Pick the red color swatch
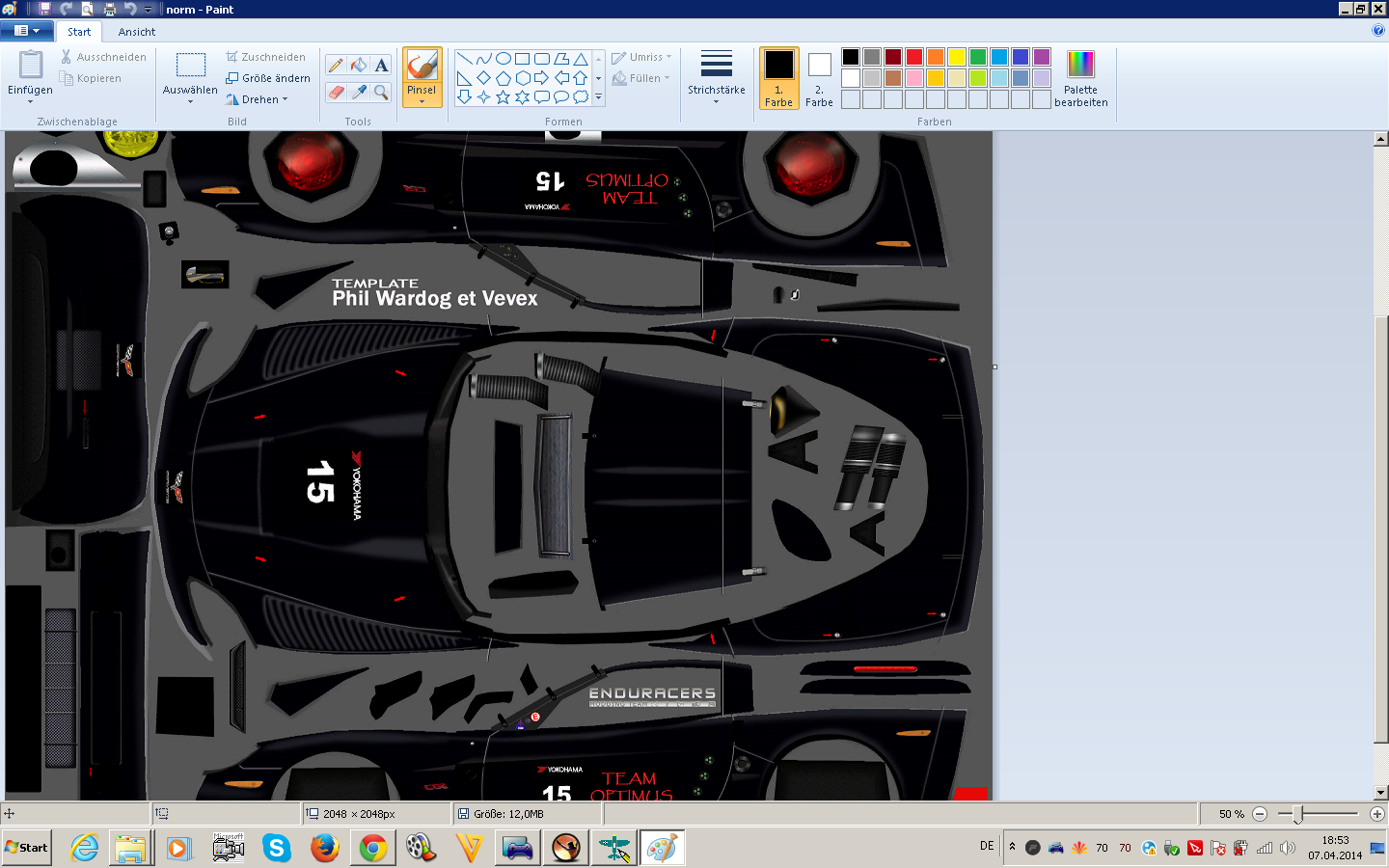Viewport: 1389px width, 868px height. [913, 57]
